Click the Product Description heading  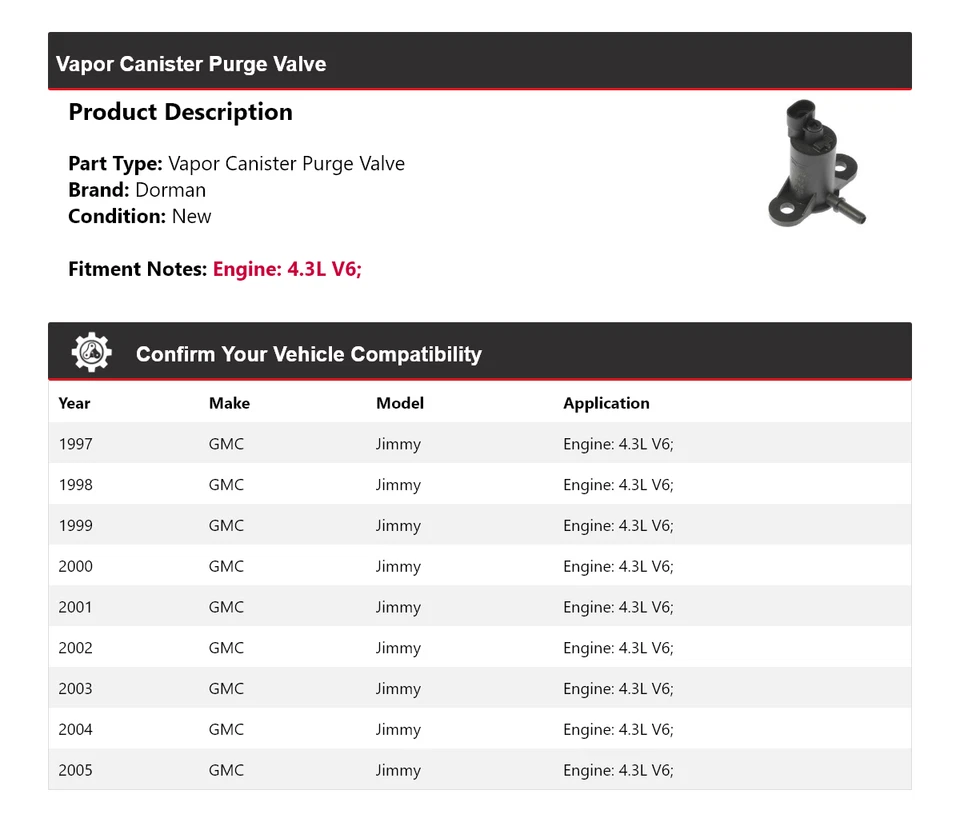click(180, 112)
